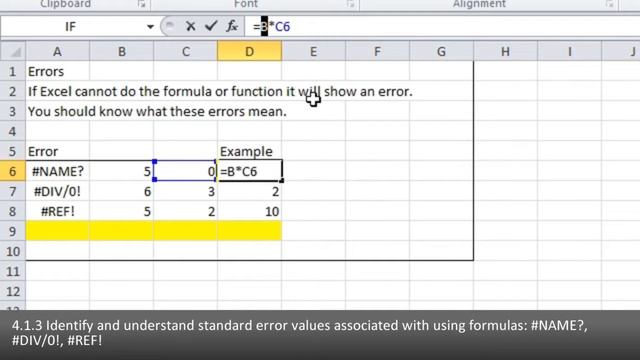Viewport: 640px width, 360px height.
Task: Select row 7 header
Action: [13, 191]
